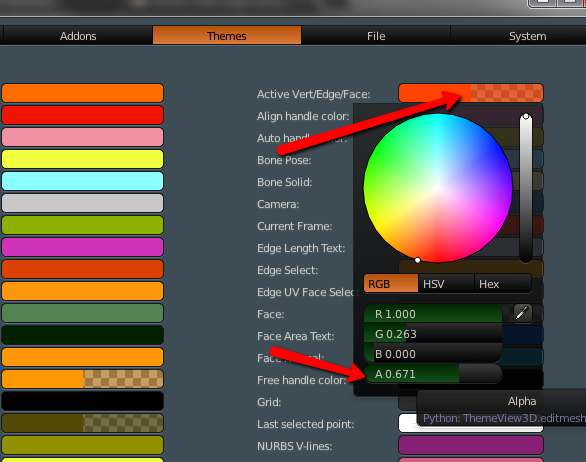Open the bright yellow swatch below the pink one
This screenshot has height=462, width=586.
click(83, 159)
